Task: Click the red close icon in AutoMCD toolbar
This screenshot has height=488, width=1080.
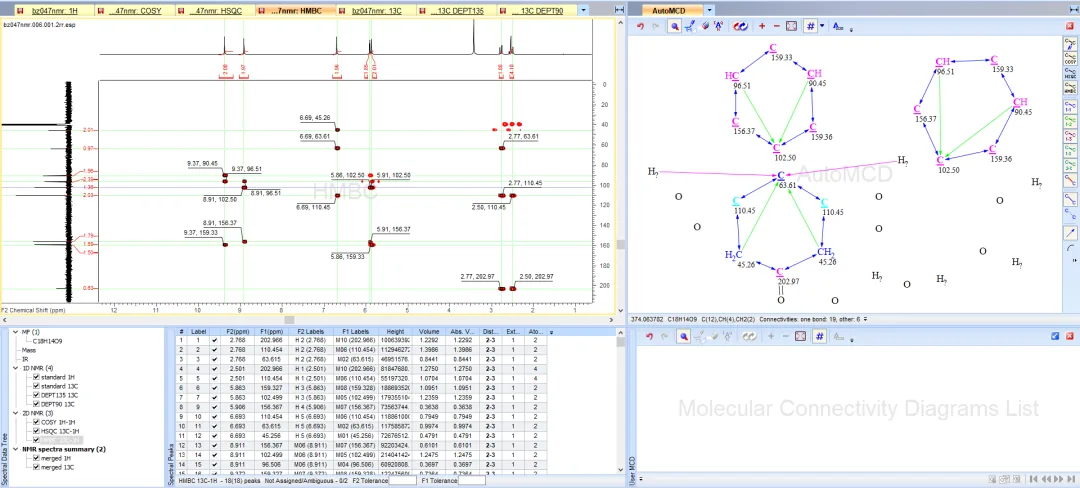Action: coord(1069,26)
